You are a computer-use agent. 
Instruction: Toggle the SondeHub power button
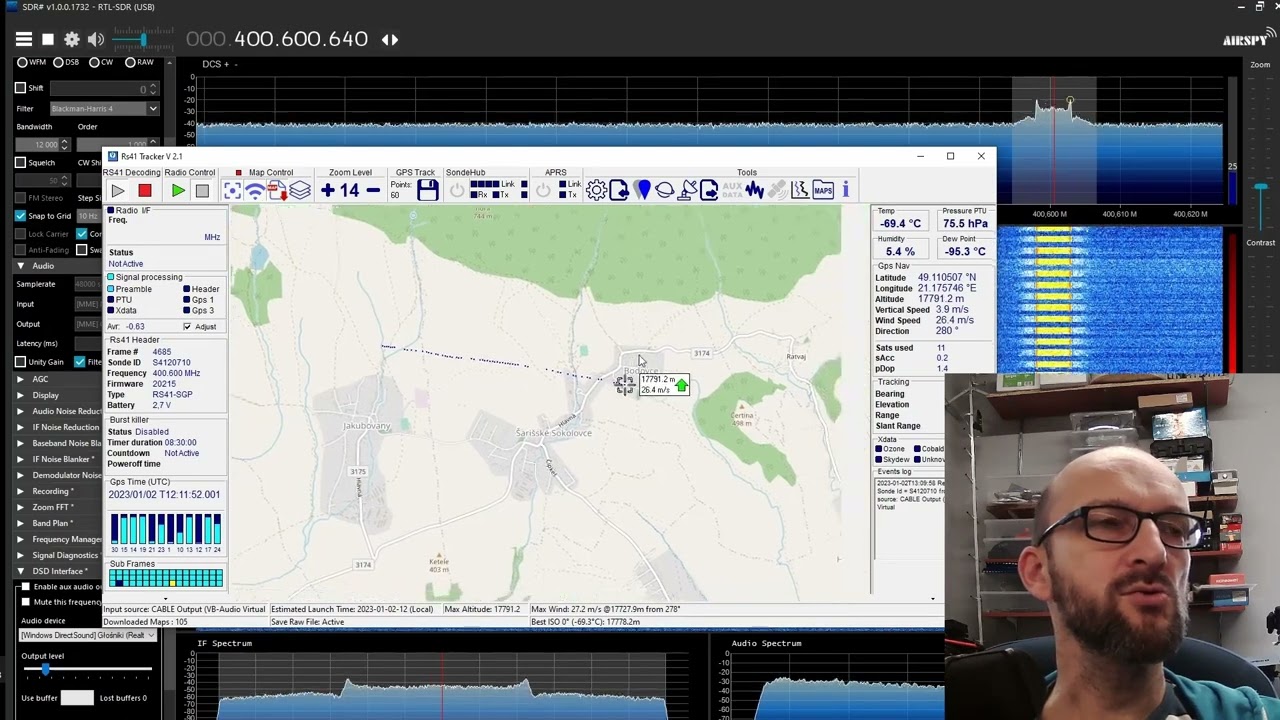[458, 190]
